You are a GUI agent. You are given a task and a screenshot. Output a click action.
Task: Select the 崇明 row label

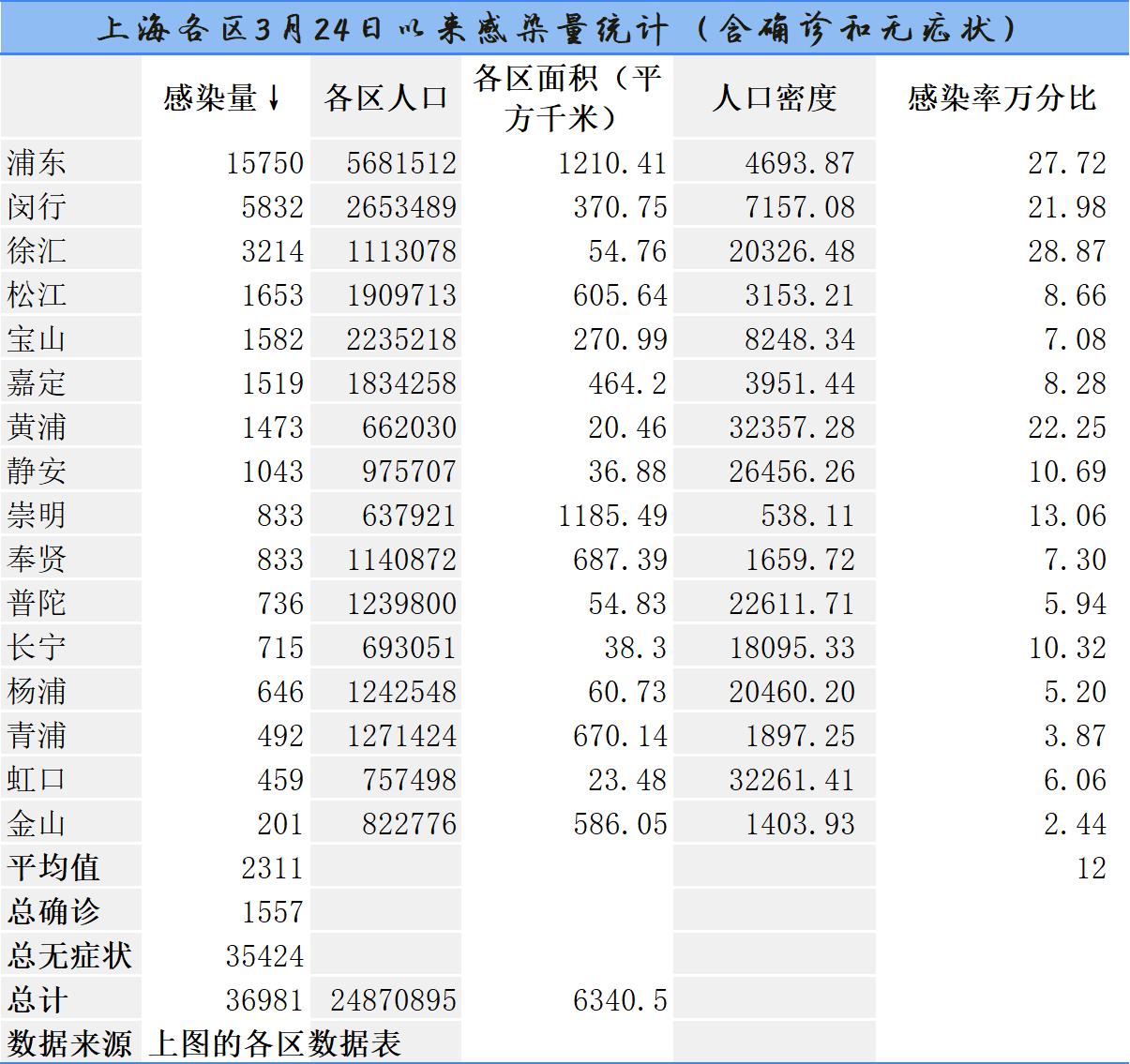coord(37,516)
